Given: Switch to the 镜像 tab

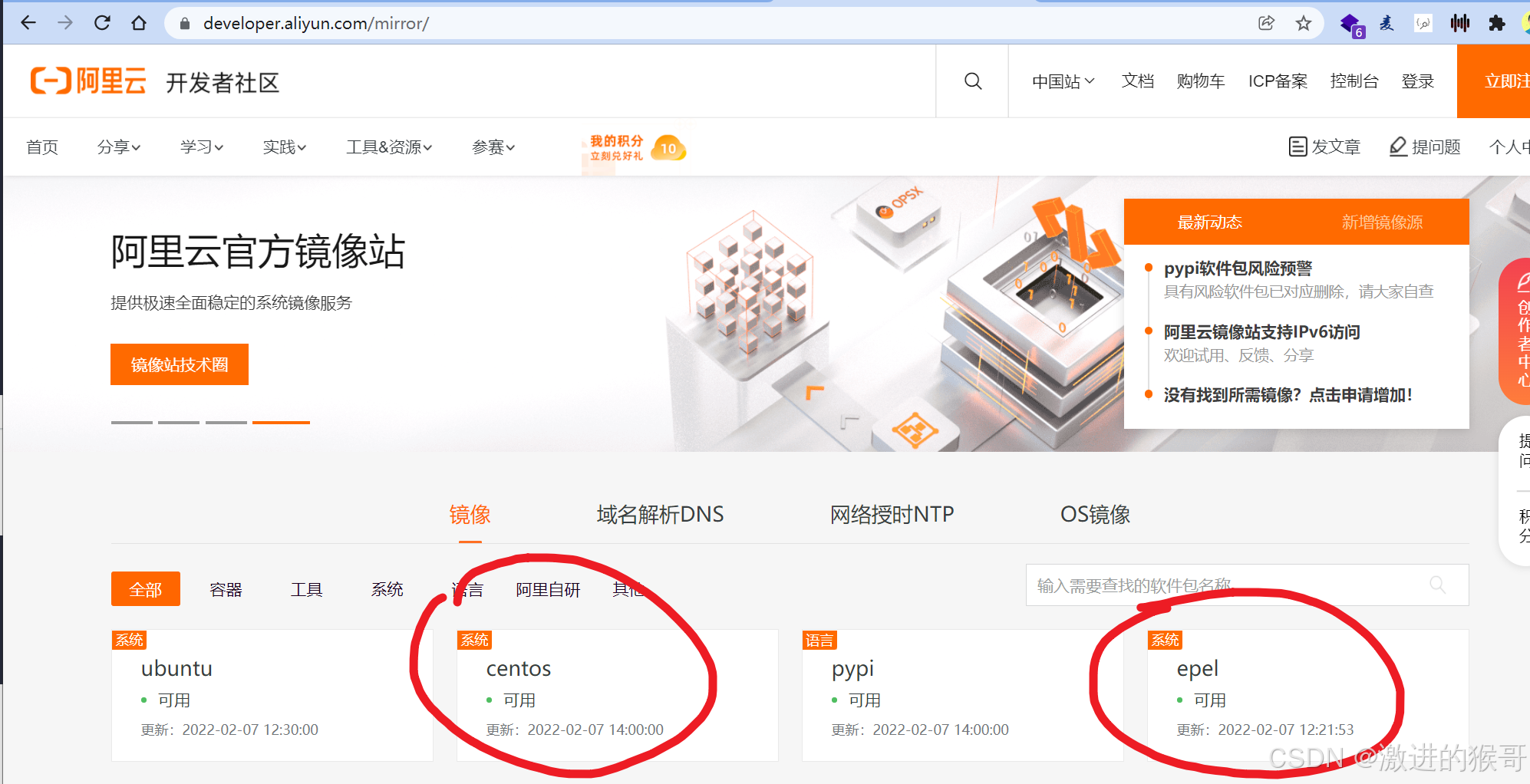Looking at the screenshot, I should point(470,515).
